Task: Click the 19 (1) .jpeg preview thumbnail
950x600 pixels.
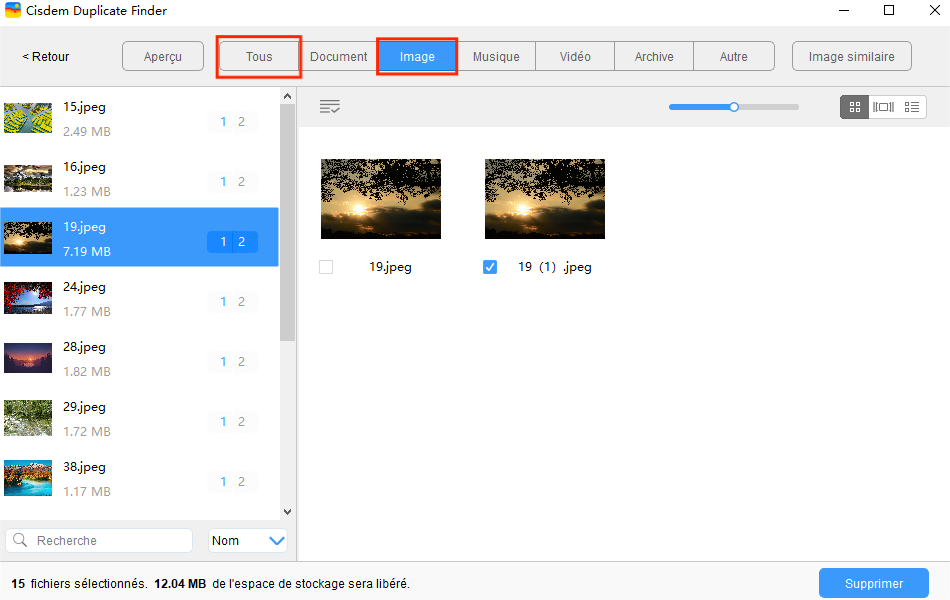Action: pyautogui.click(x=545, y=199)
